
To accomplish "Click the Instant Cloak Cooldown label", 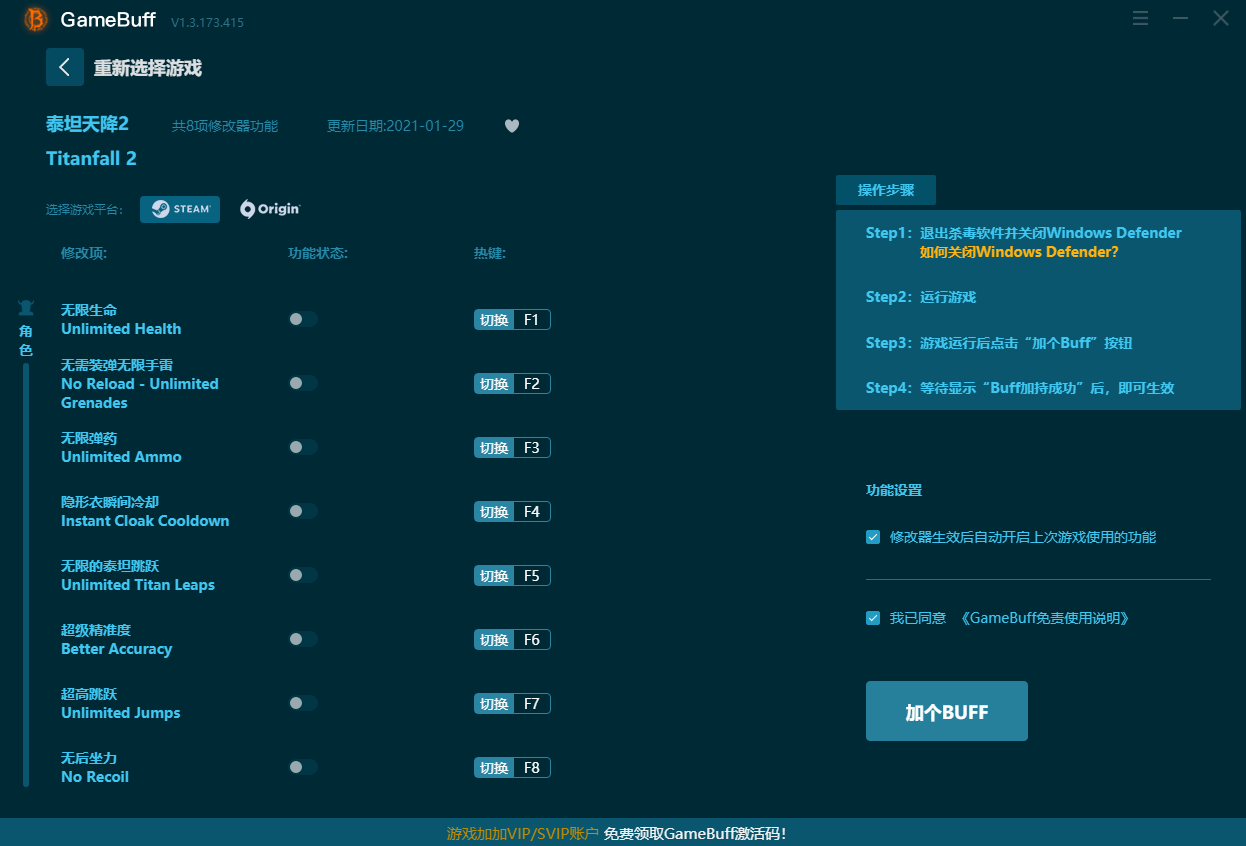I will (145, 521).
